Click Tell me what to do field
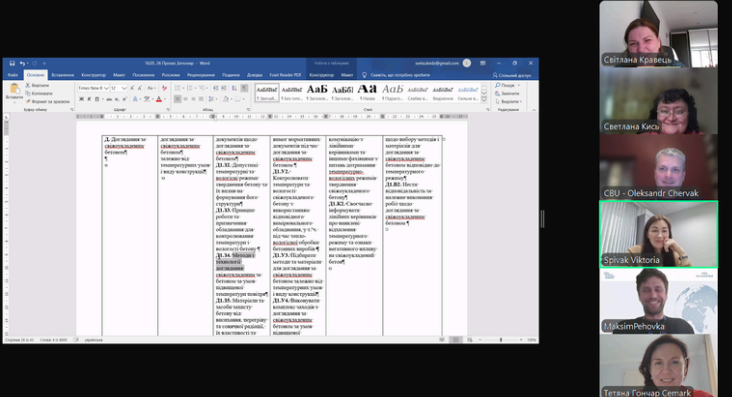Viewport: 732px width, 397px height. (x=400, y=75)
